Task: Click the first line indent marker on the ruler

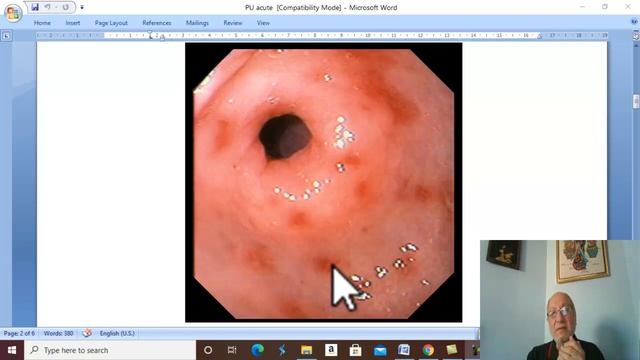Action: (x=150, y=33)
